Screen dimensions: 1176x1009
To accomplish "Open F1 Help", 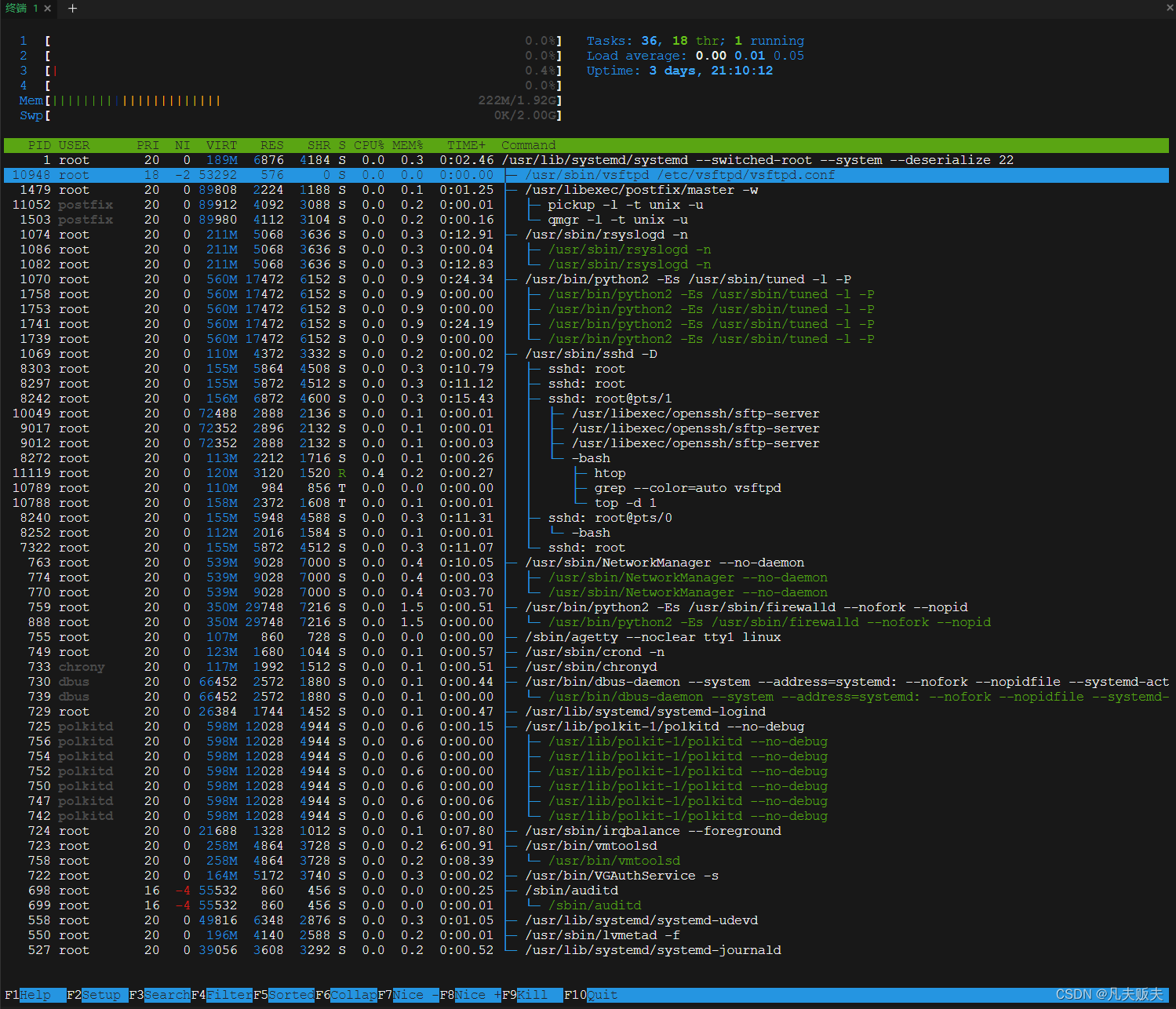I will pos(35,995).
